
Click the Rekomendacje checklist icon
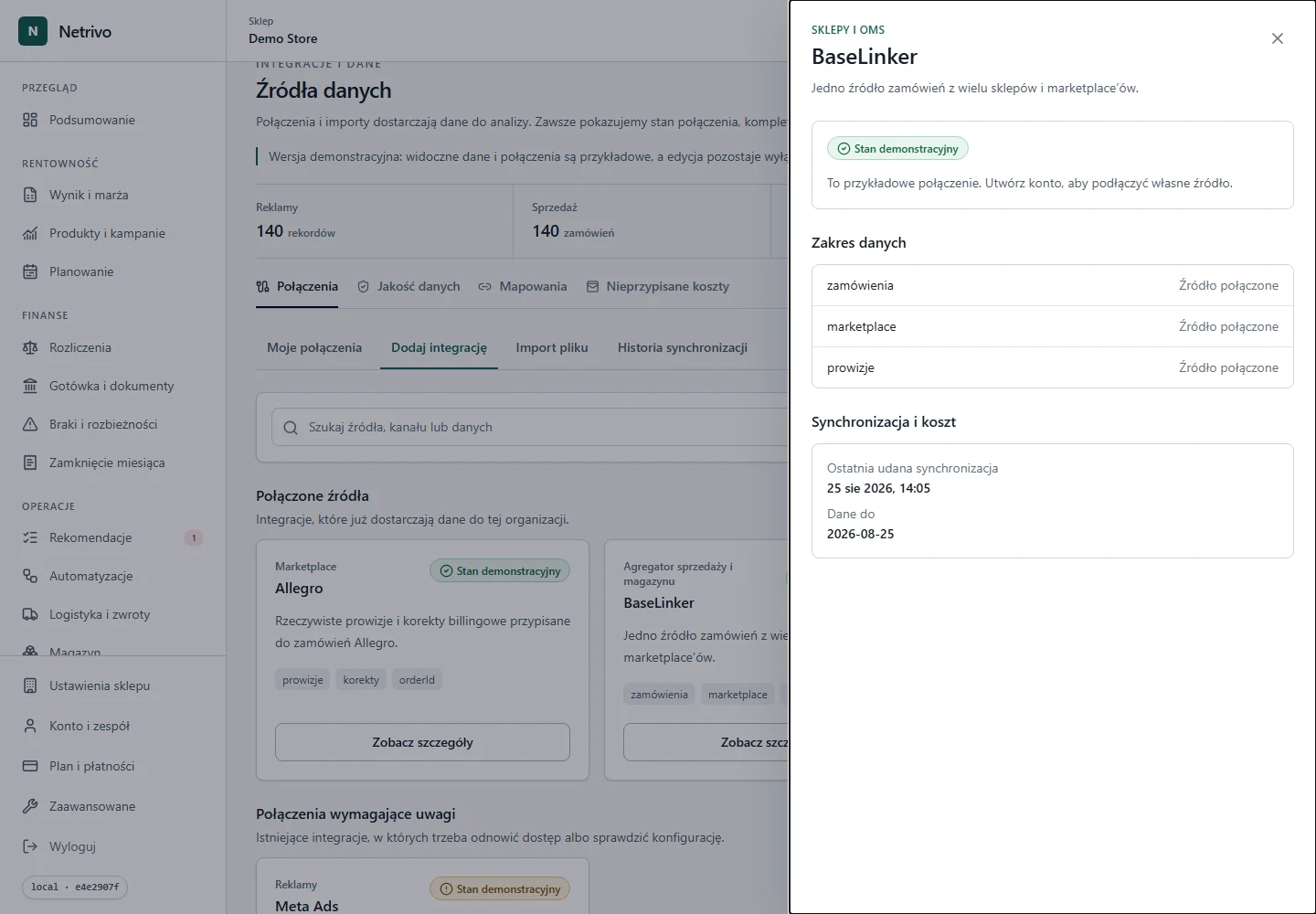(30, 537)
